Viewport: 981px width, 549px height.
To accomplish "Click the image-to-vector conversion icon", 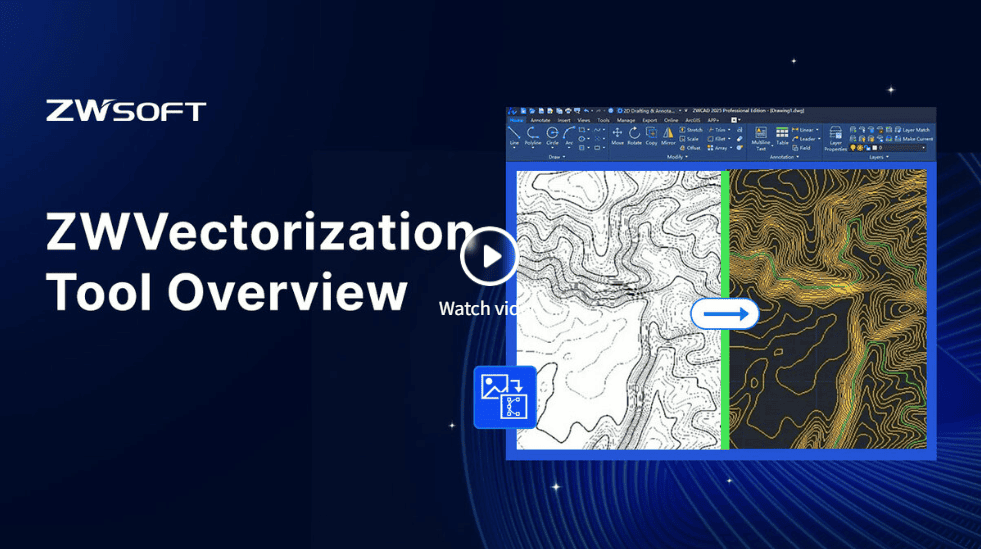I will [x=505, y=397].
